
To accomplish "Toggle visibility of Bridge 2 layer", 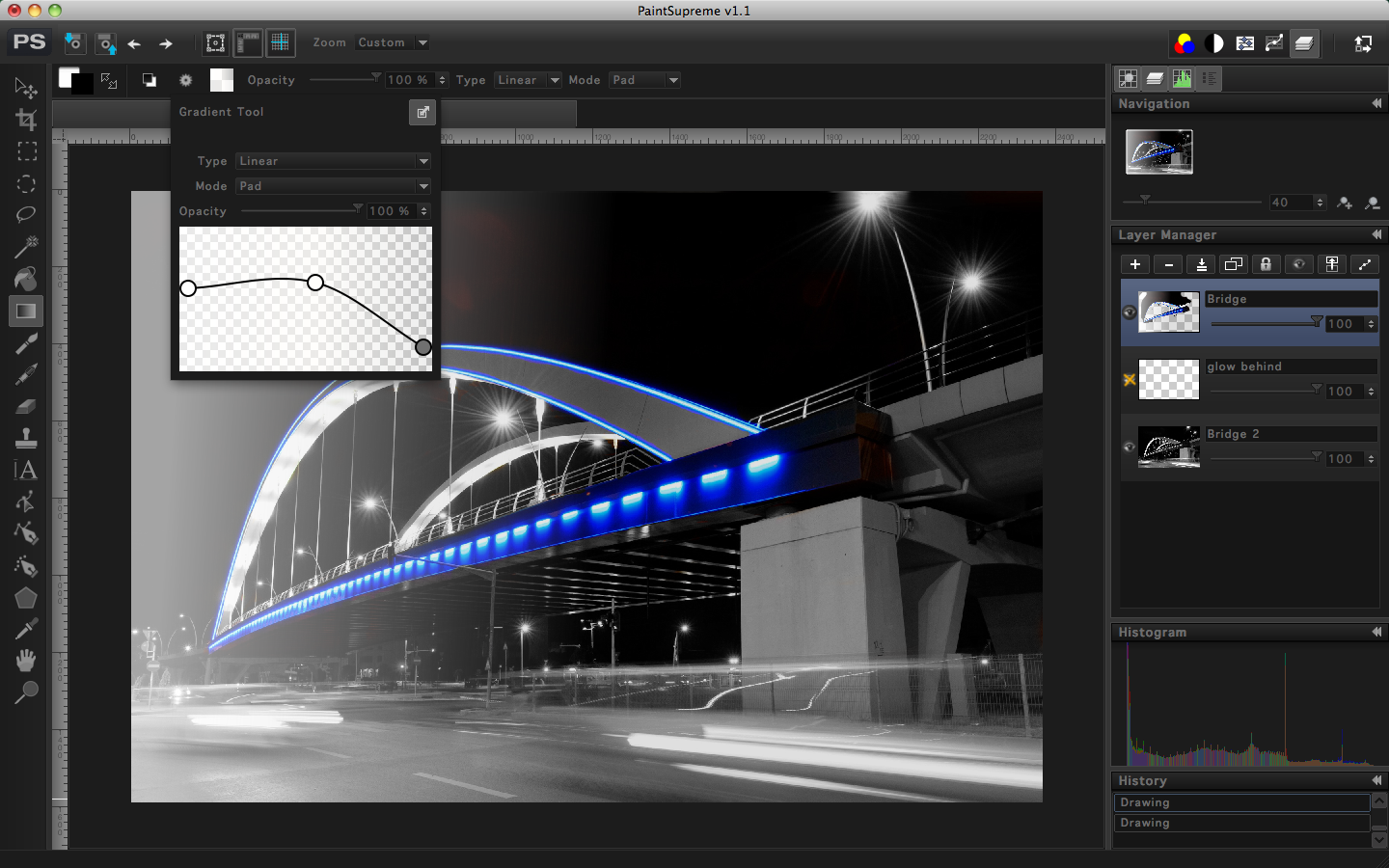I will [x=1129, y=448].
